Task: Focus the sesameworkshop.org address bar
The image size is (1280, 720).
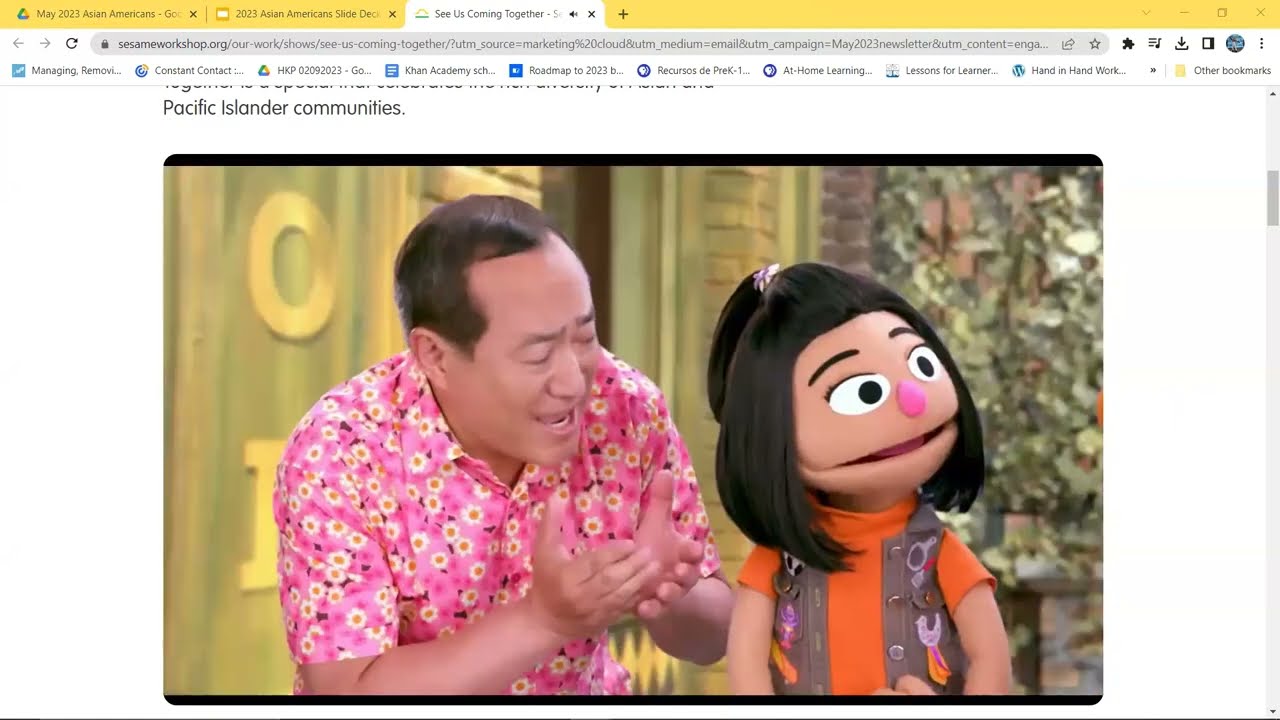Action: tap(582, 44)
